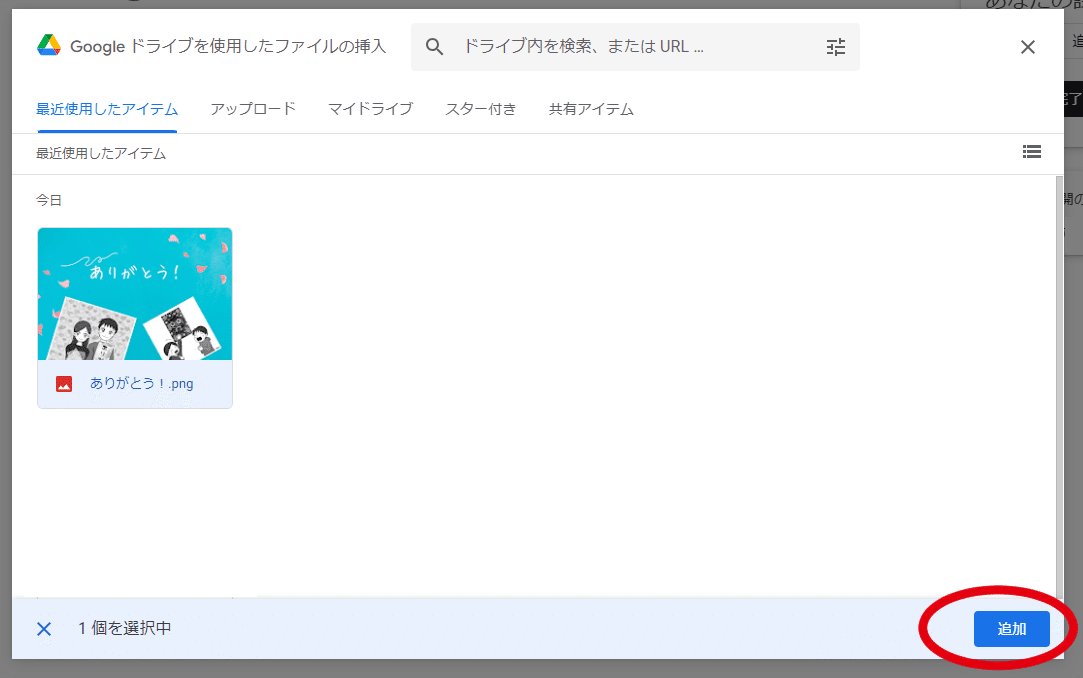Close the Drive file insert dialog
The image size is (1083, 678).
(x=1028, y=47)
